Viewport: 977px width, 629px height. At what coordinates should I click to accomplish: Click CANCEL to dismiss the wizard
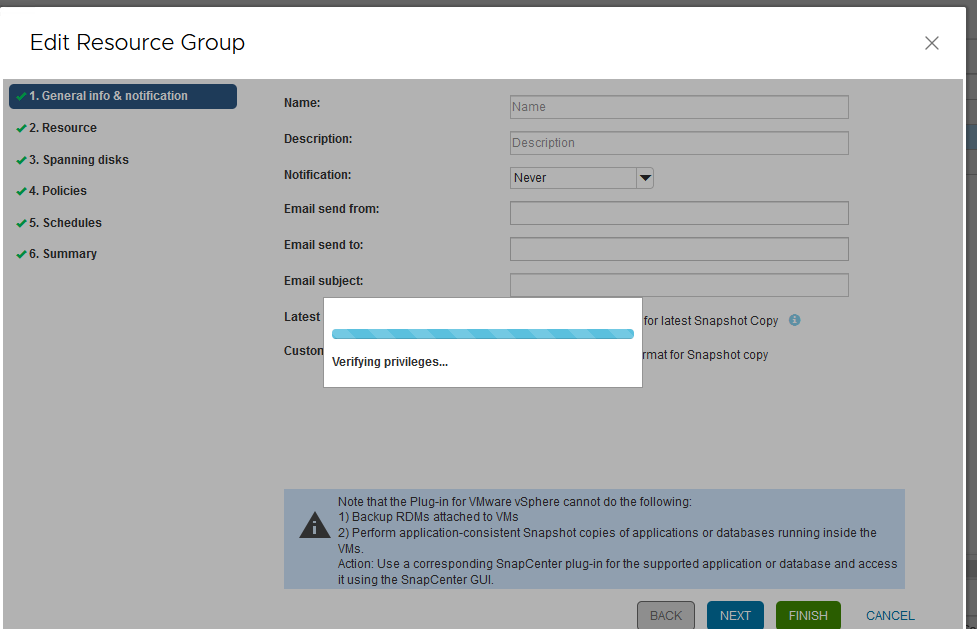pos(889,615)
